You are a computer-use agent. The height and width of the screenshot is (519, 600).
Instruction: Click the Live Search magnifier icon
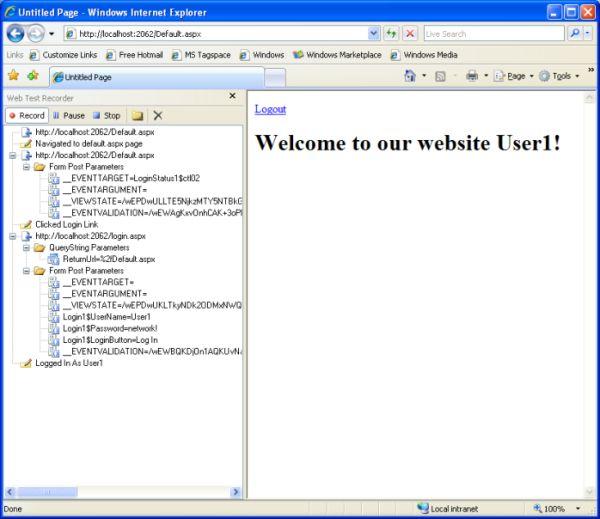[x=577, y=33]
